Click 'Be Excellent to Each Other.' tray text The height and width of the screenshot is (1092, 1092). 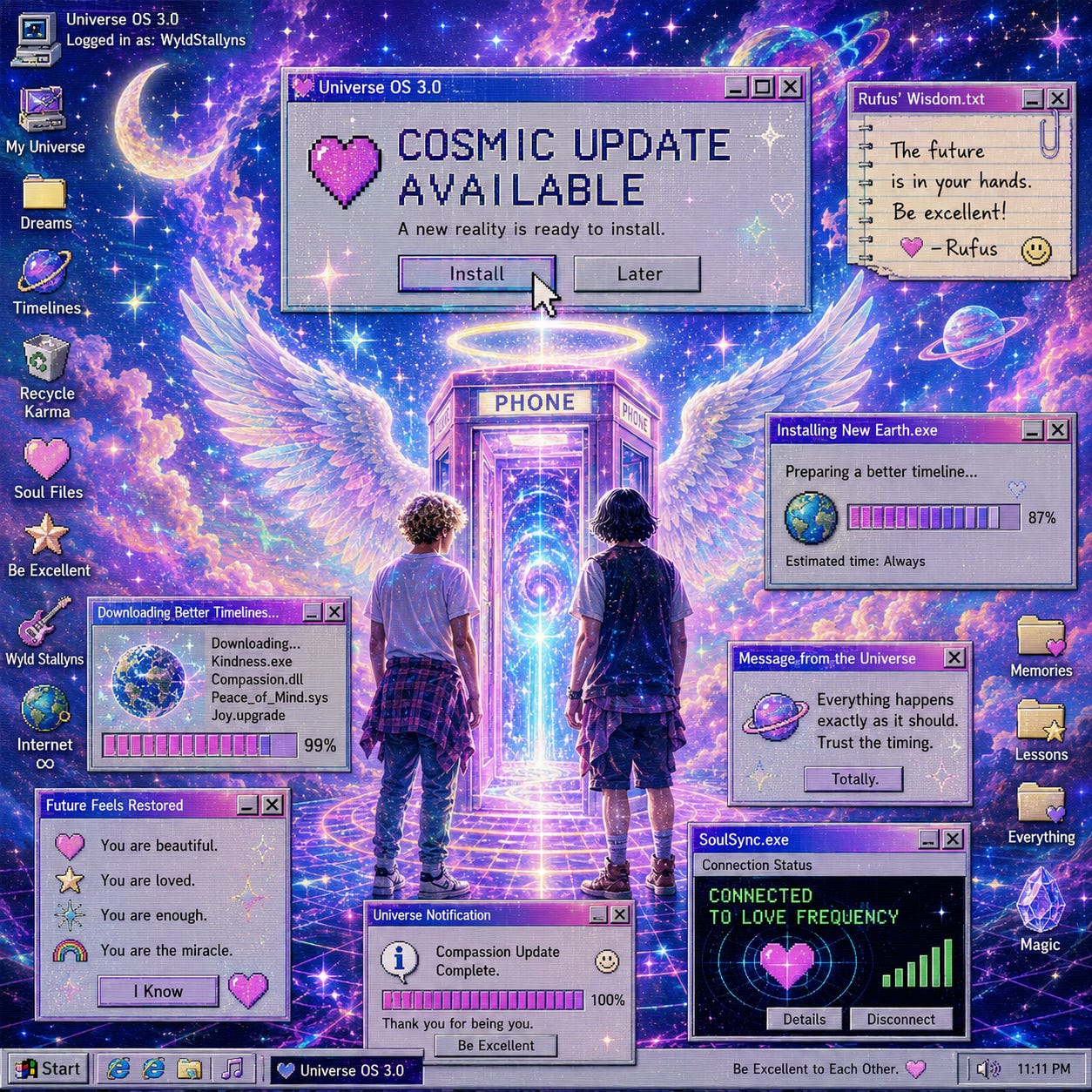pos(815,1068)
